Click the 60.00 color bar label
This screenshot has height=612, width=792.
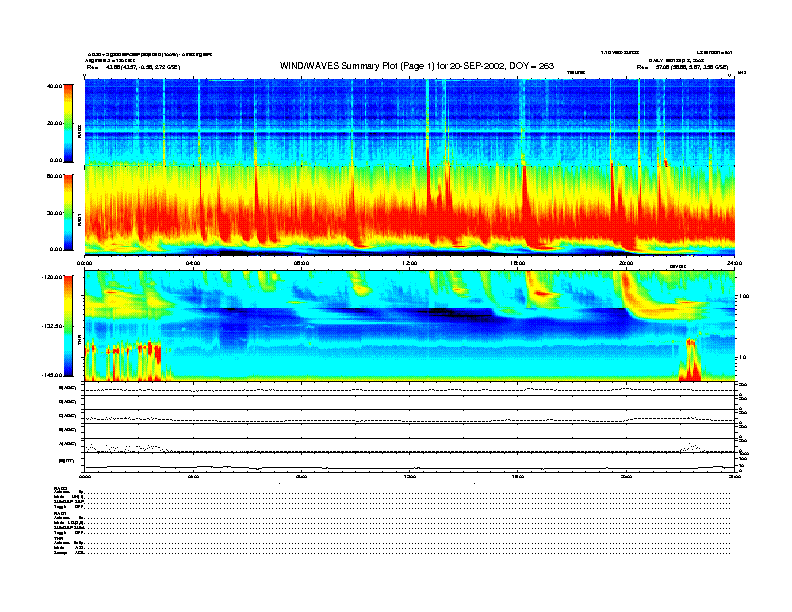click(x=54, y=176)
